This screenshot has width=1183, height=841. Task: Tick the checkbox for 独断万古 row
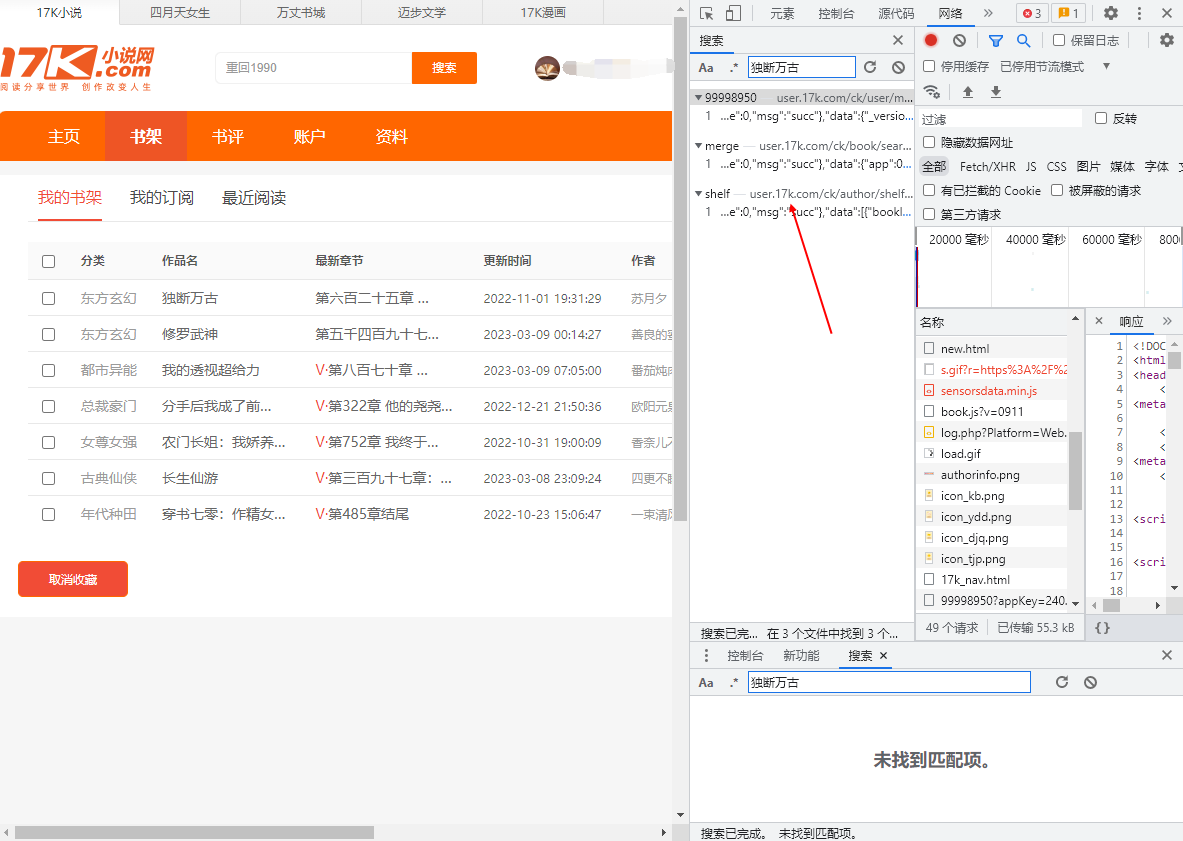pos(48,299)
